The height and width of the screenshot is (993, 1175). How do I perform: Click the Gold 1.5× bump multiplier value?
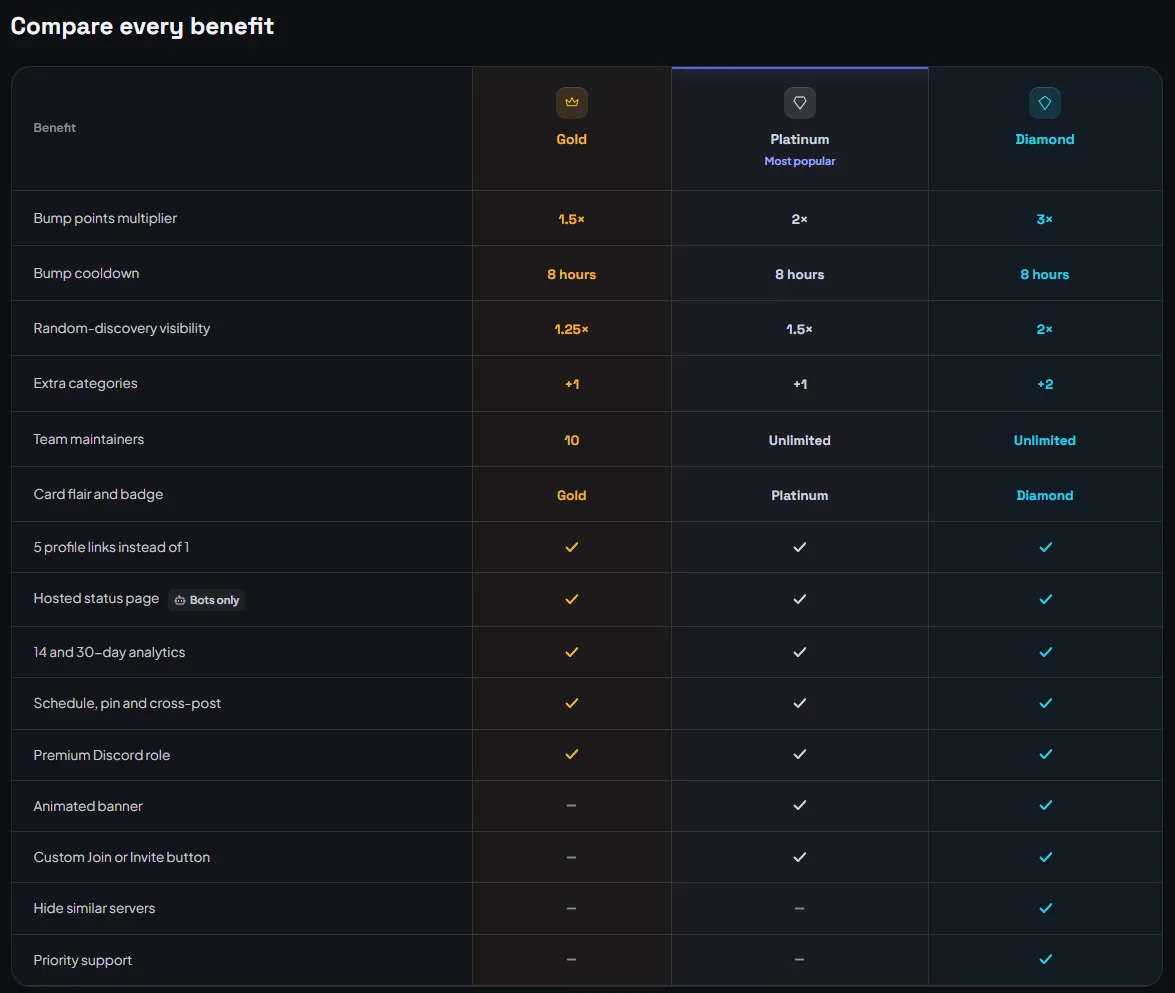click(x=571, y=220)
